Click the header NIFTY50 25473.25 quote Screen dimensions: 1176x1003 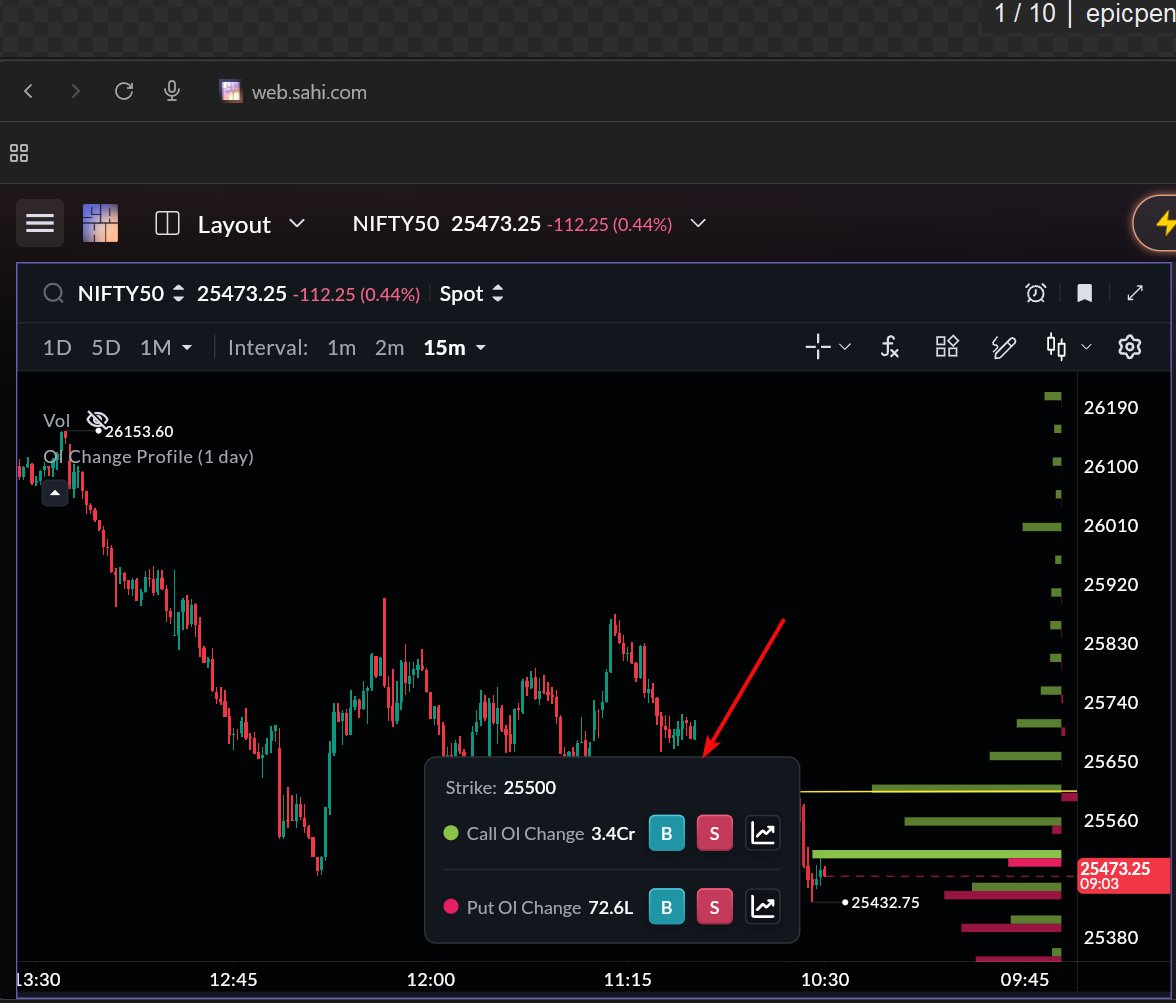coord(512,224)
